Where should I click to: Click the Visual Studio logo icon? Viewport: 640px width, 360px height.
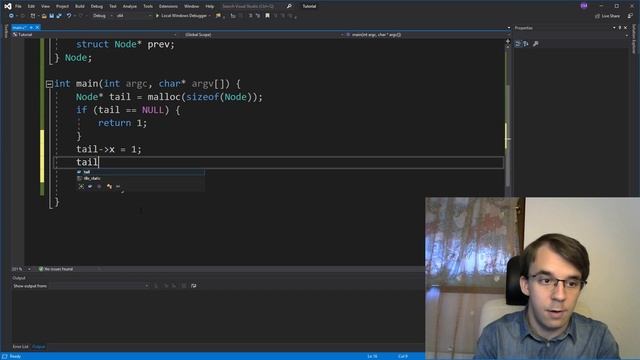coord(7,6)
